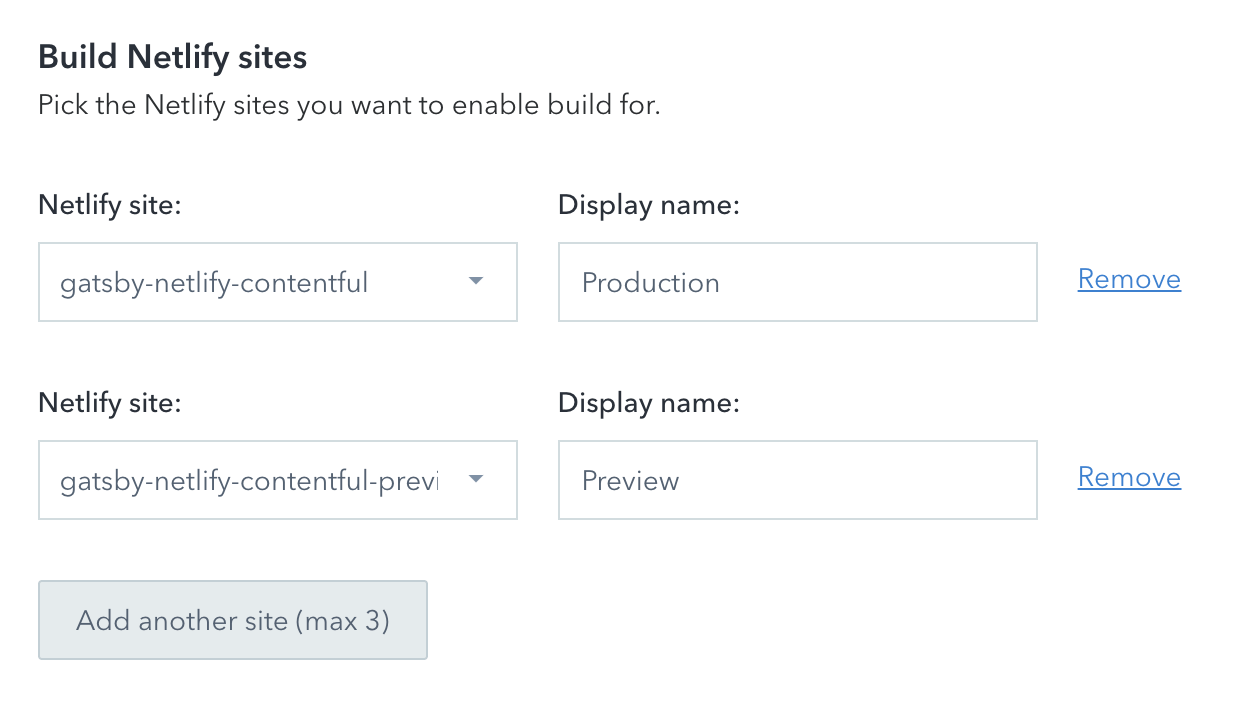Image resolution: width=1250 pixels, height=704 pixels.
Task: Click the 'Pick the Netlify sites' description text
Action: pos(349,105)
